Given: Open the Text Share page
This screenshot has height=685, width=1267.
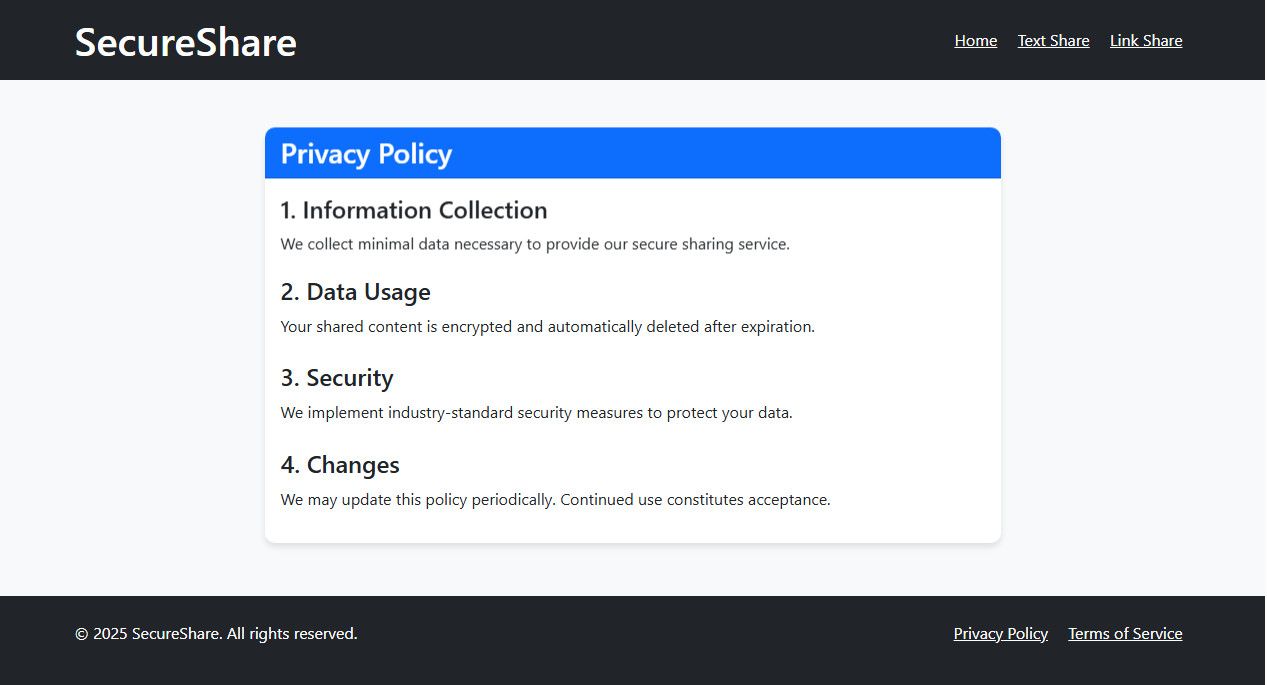Looking at the screenshot, I should 1053,41.
